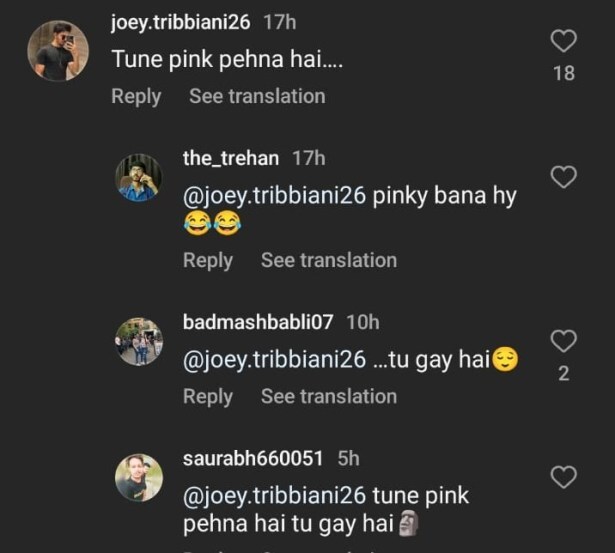Reply to joey.tribbiani26's top comment
The width and height of the screenshot is (615, 553).
pyautogui.click(x=136, y=97)
